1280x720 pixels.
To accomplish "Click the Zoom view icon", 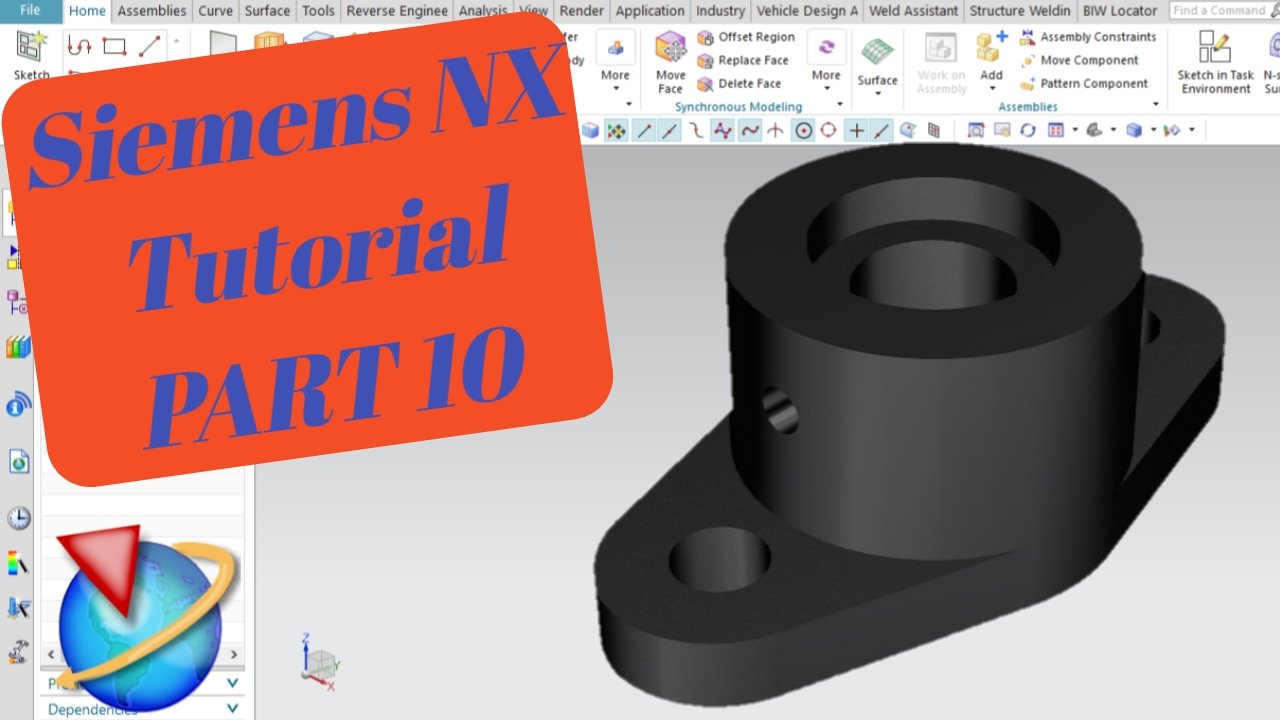I will [1001, 130].
